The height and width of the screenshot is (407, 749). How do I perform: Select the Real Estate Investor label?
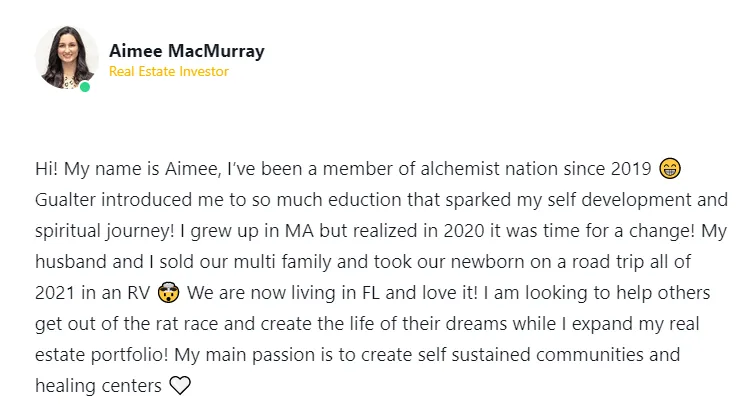coord(169,72)
